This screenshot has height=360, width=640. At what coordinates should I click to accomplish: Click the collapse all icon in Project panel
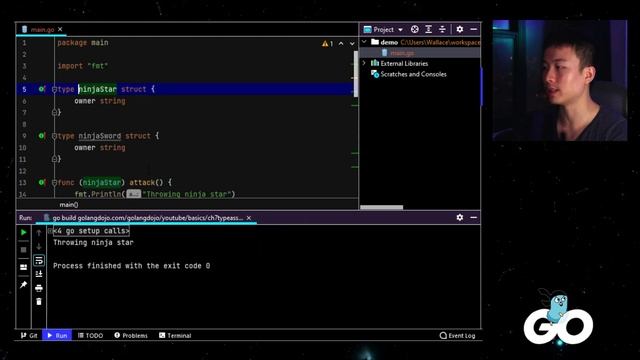tap(442, 29)
